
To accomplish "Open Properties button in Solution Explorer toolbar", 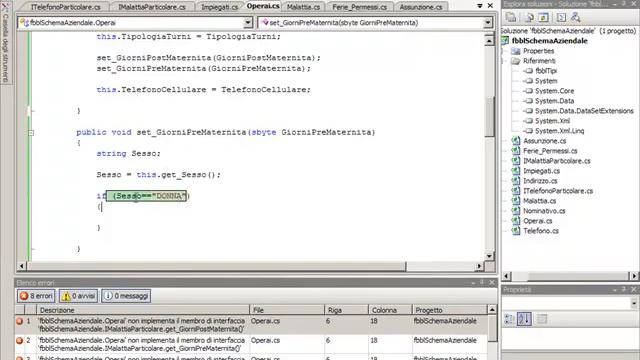I will click(x=511, y=18).
